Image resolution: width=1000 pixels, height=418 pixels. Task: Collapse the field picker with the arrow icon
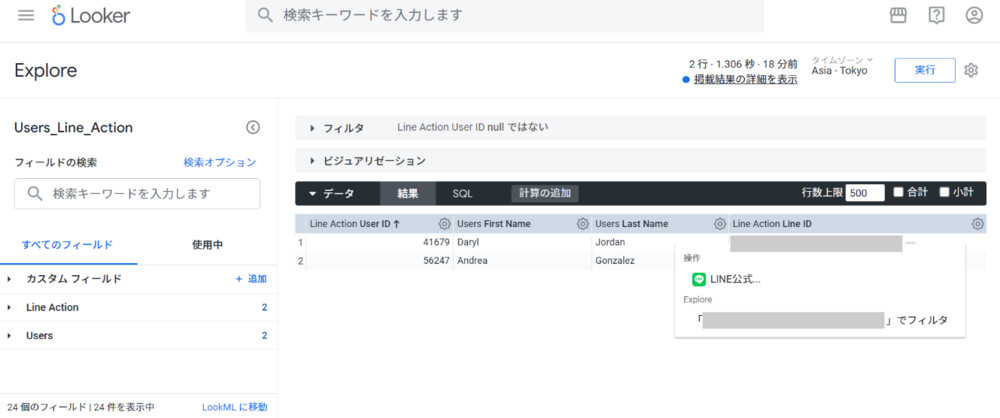click(253, 128)
